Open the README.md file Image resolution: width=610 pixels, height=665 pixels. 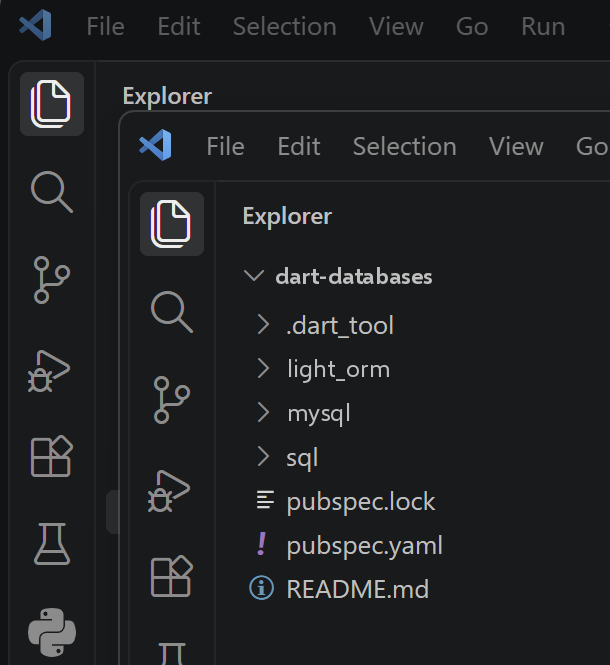click(x=358, y=589)
